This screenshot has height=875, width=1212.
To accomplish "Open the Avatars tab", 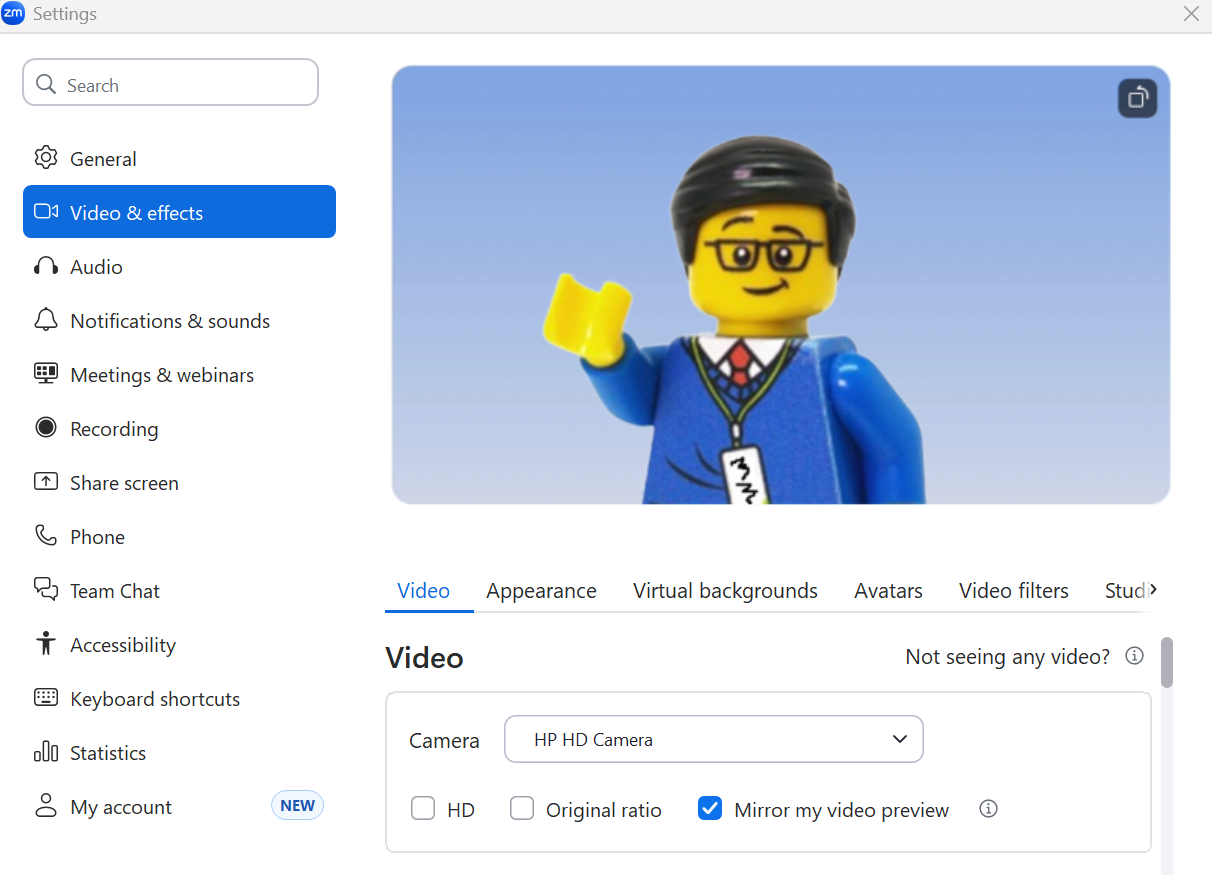I will 888,591.
